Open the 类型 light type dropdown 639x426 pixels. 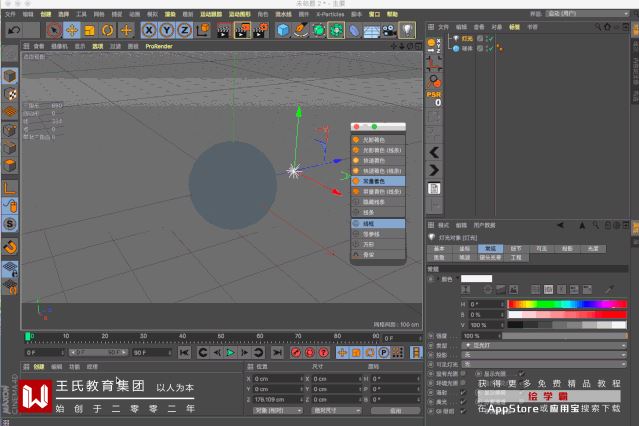[544, 345]
